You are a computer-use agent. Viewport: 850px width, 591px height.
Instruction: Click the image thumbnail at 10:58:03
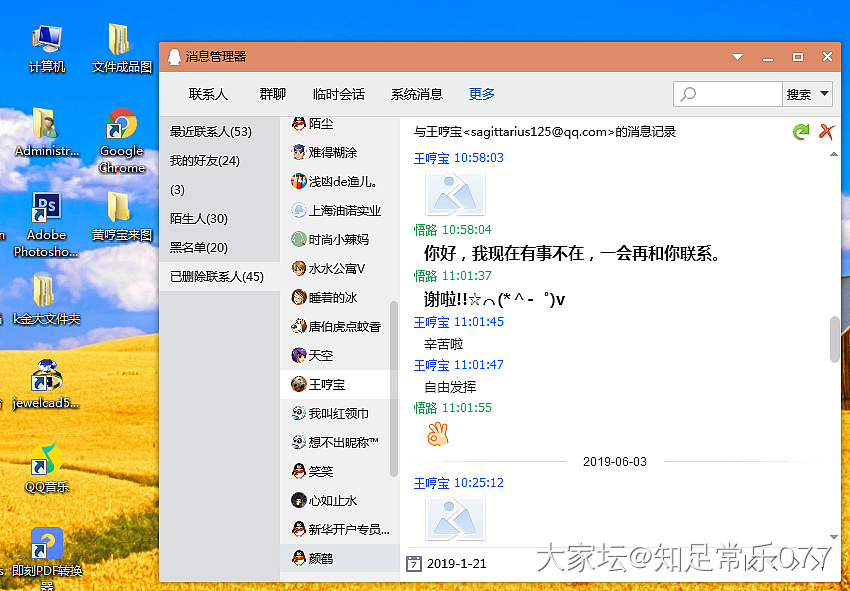455,194
